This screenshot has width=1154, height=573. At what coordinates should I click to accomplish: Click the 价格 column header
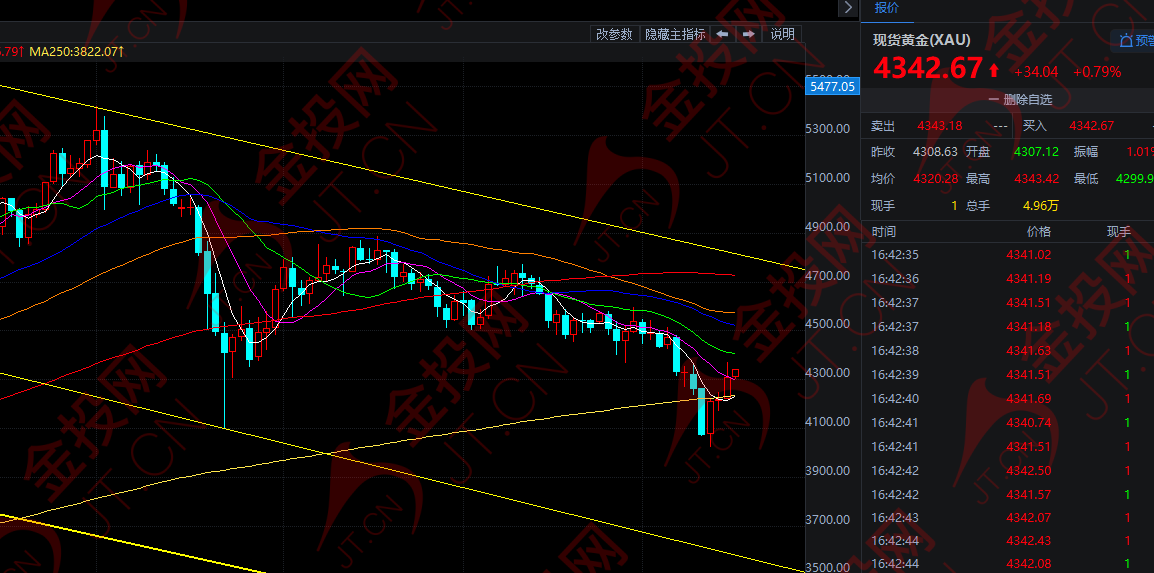1038,232
